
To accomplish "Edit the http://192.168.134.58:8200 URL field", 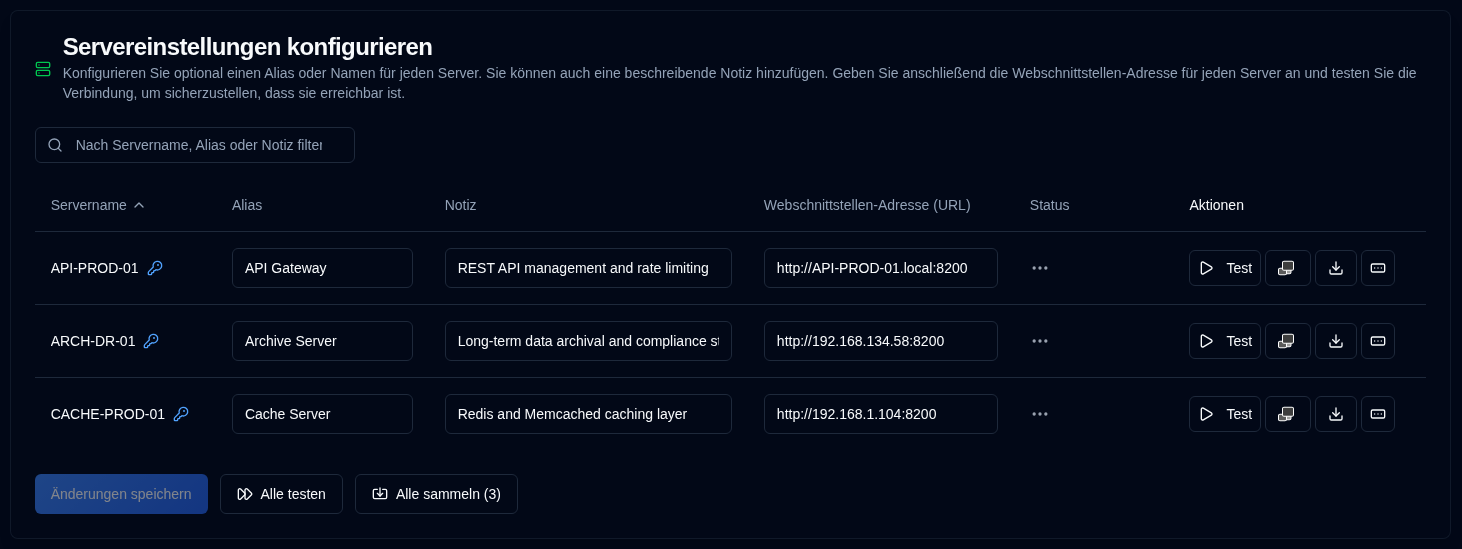I will (x=881, y=341).
